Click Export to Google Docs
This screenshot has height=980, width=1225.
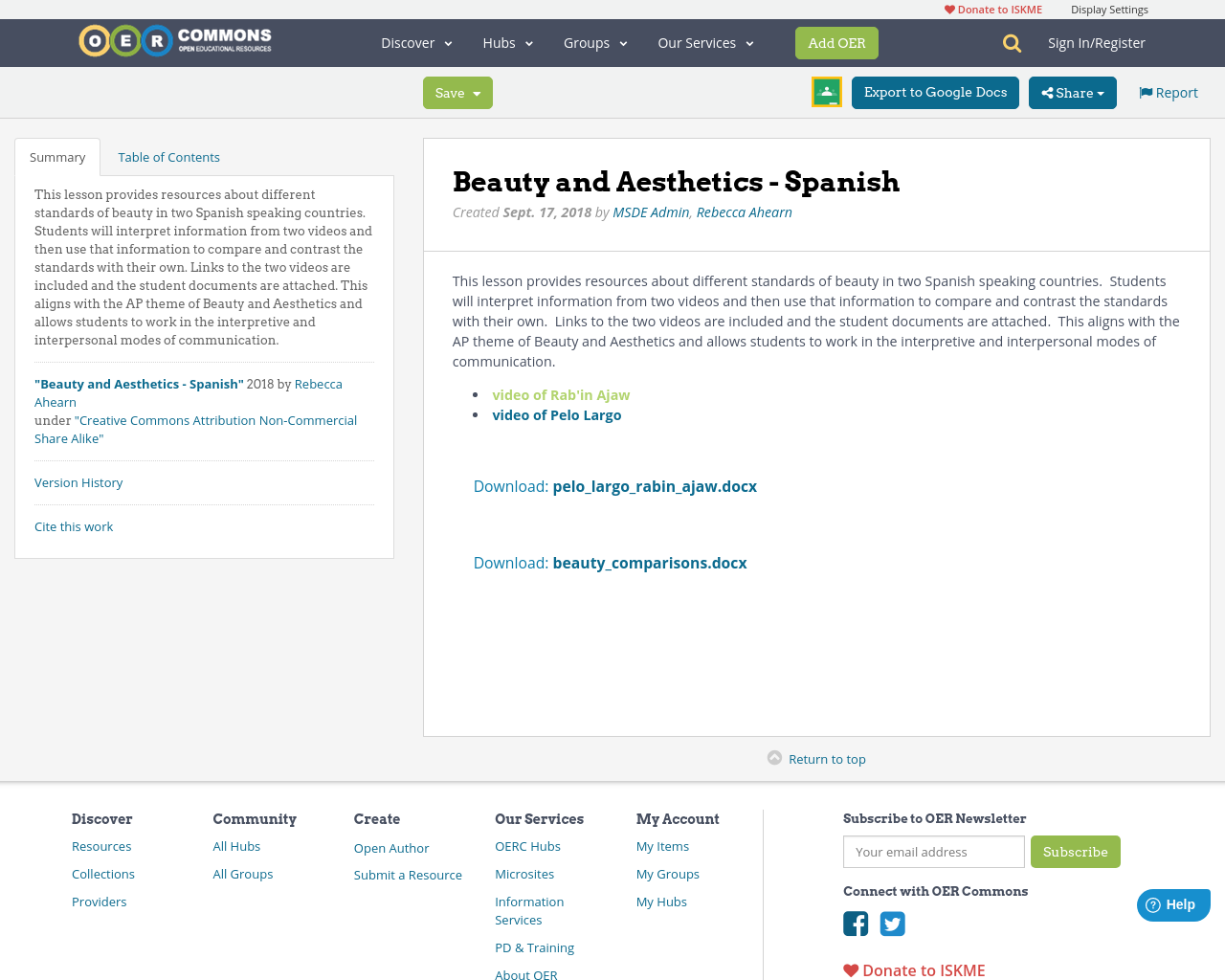pos(934,91)
